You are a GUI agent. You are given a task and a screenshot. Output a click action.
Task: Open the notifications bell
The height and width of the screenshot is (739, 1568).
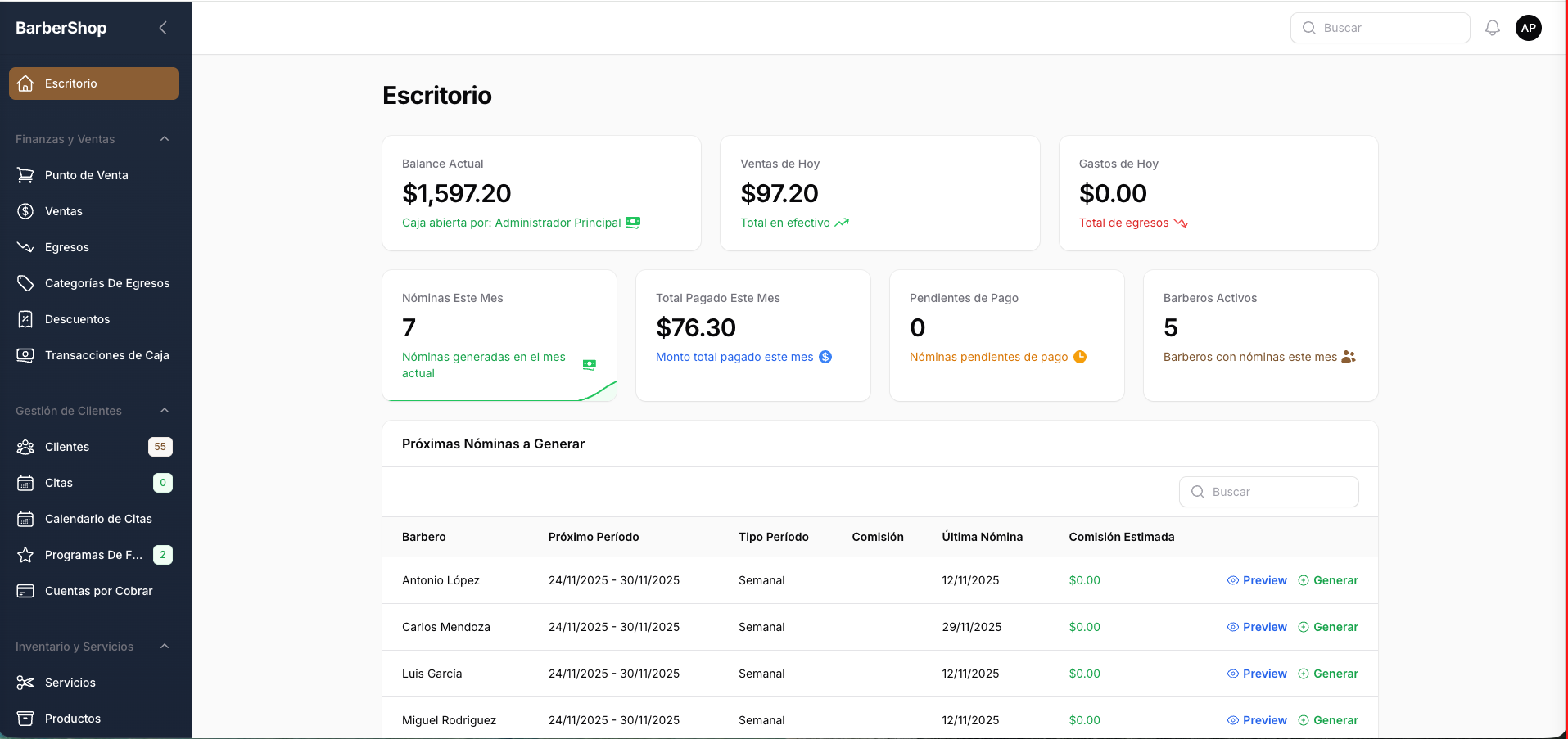coord(1493,28)
